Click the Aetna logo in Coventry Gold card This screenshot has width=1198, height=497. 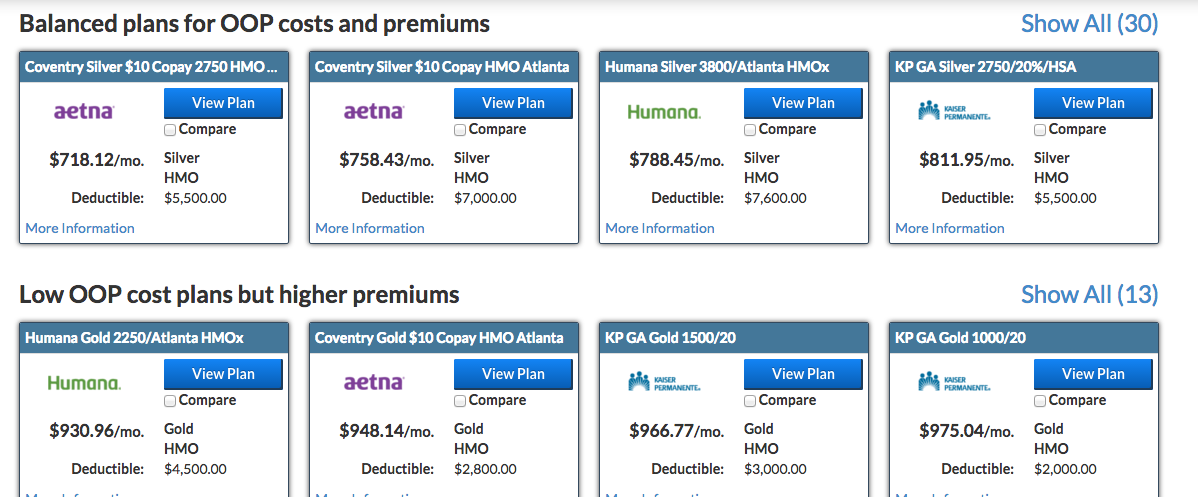click(374, 382)
